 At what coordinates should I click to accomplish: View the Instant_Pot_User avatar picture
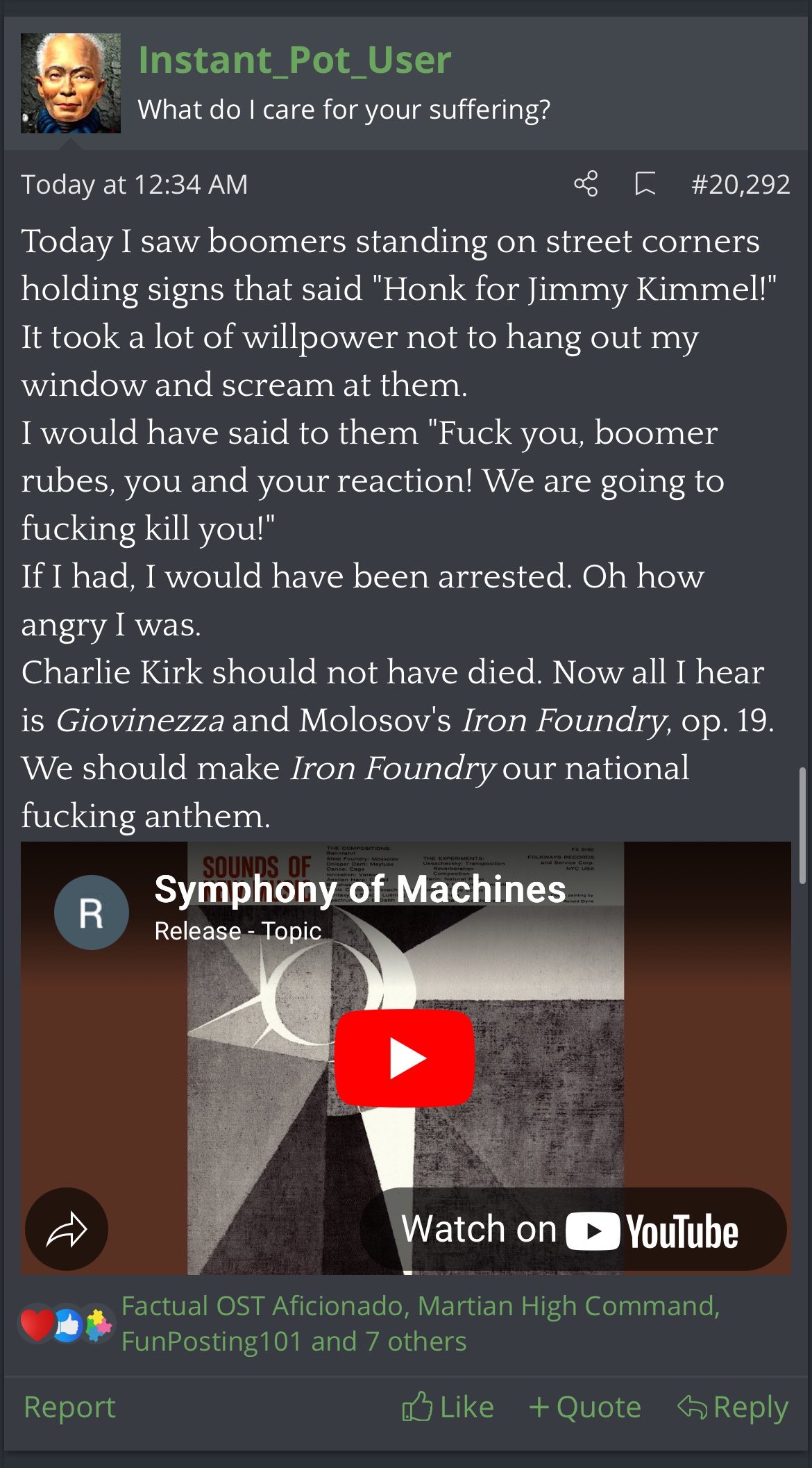coord(71,83)
